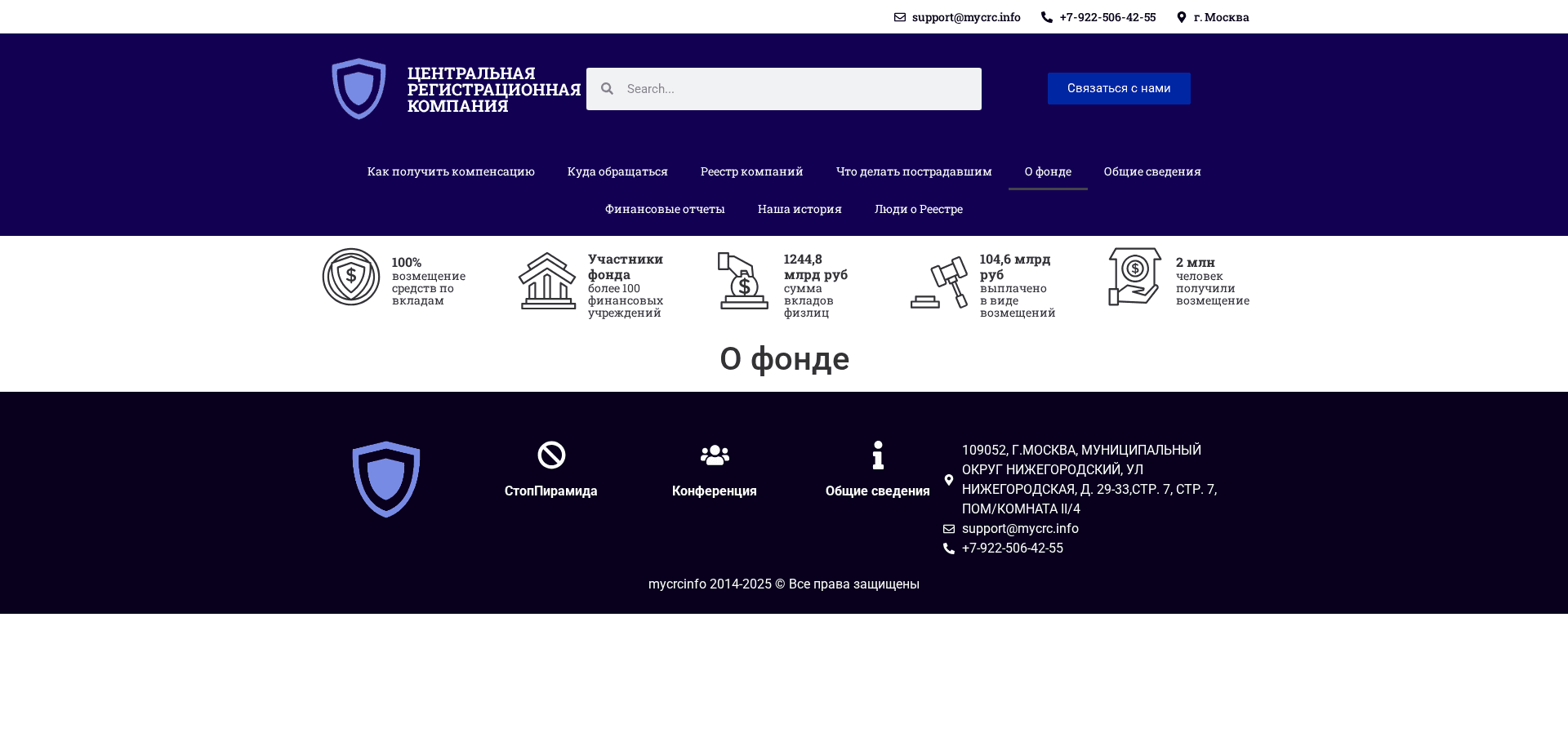Click the location pin icon near г. Москва
This screenshot has width=1568, height=755.
1182,16
